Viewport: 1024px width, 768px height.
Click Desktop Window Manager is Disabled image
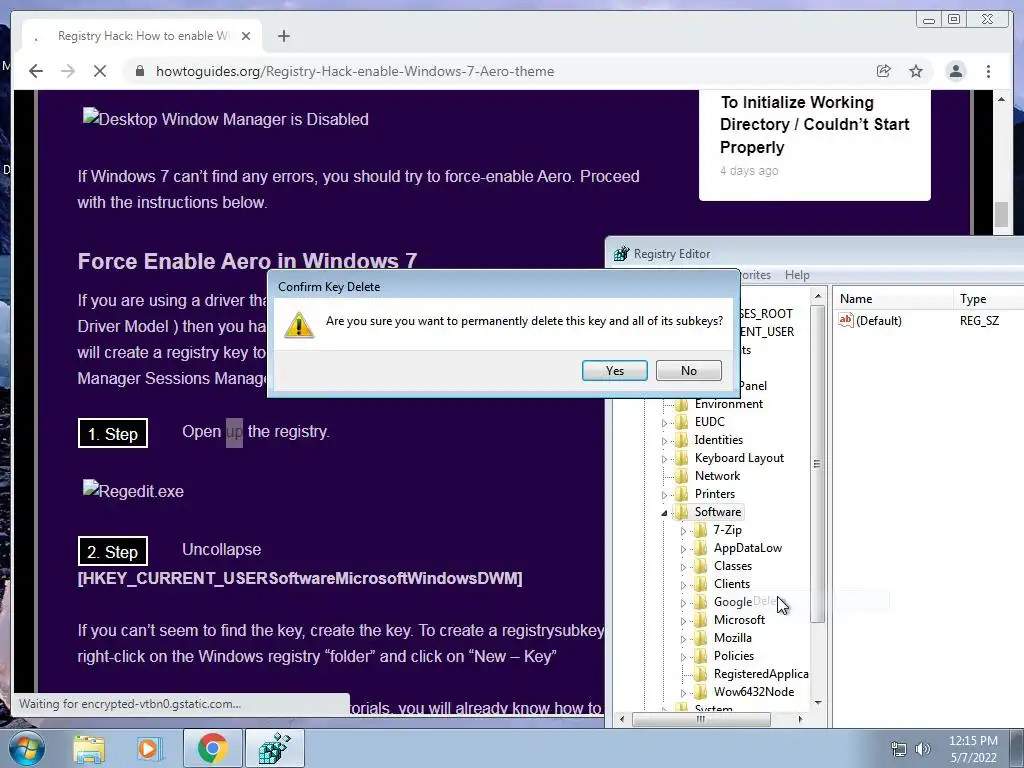point(225,119)
